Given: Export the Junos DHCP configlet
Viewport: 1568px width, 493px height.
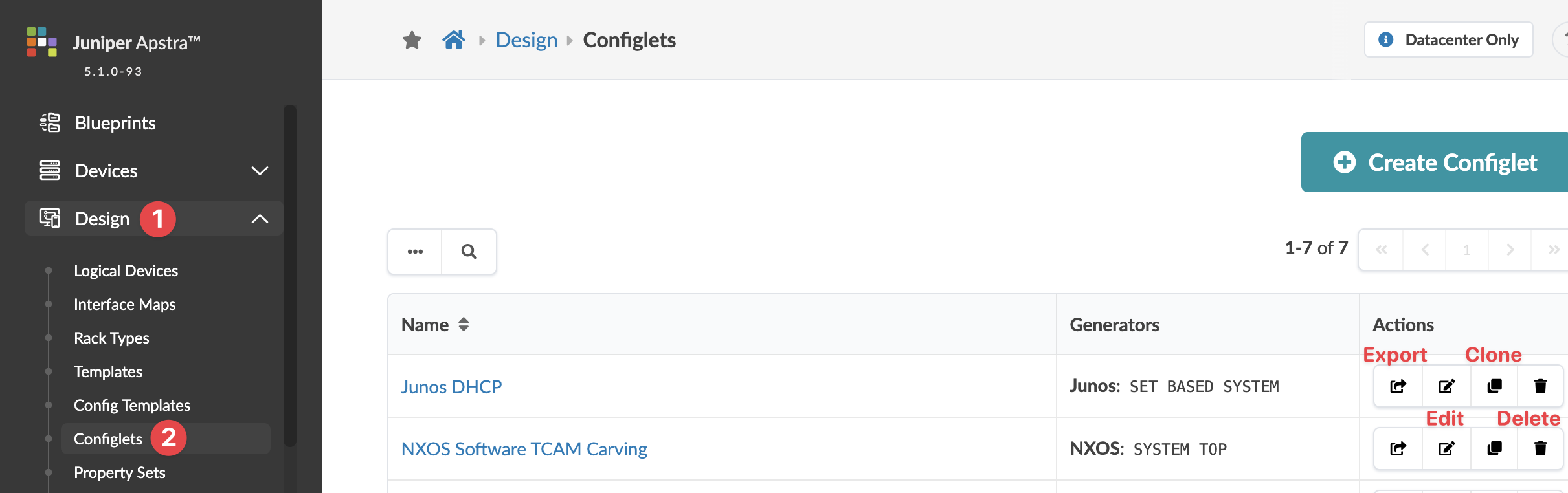Looking at the screenshot, I should point(1398,386).
